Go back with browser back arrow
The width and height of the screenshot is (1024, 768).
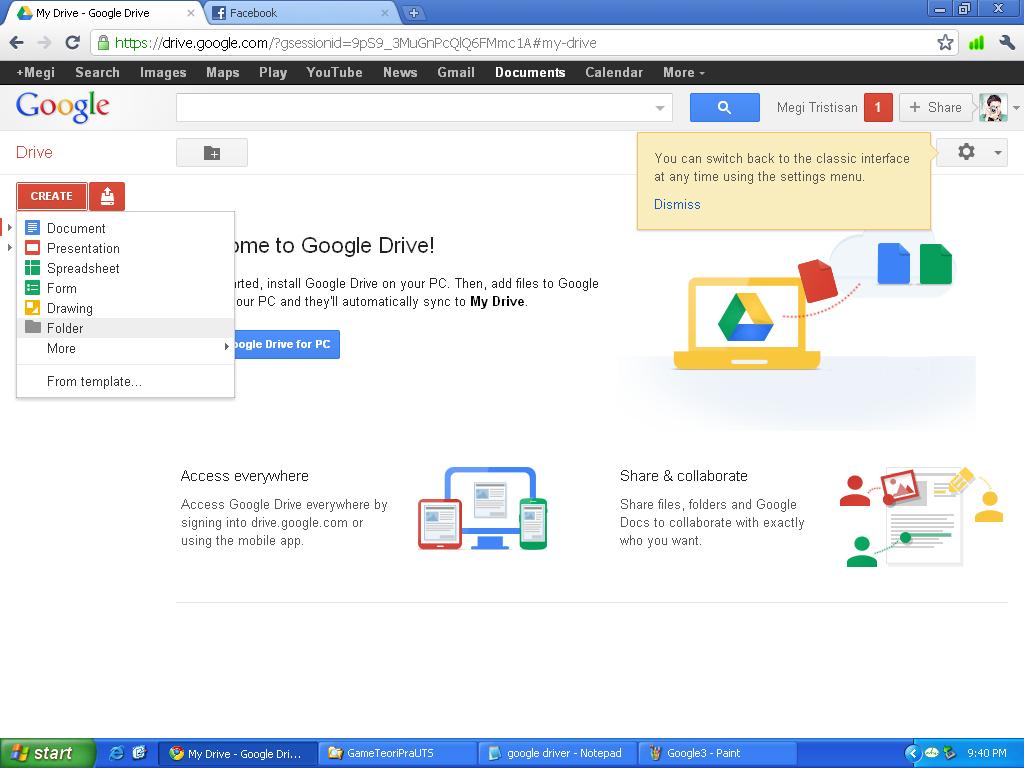click(17, 43)
